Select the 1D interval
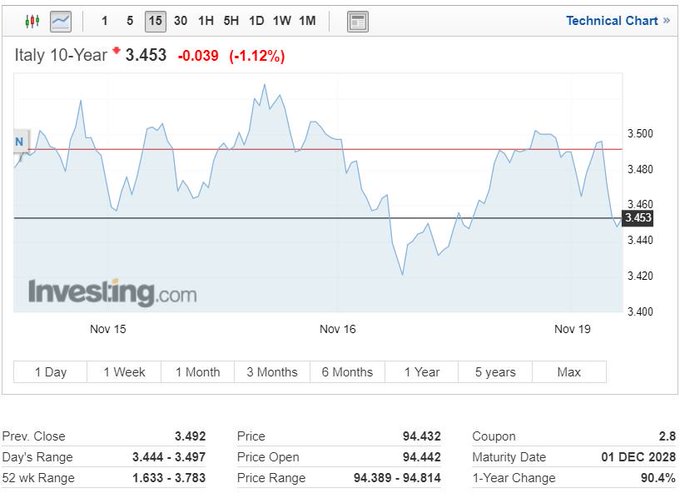This screenshot has height=503, width=680. [x=256, y=21]
